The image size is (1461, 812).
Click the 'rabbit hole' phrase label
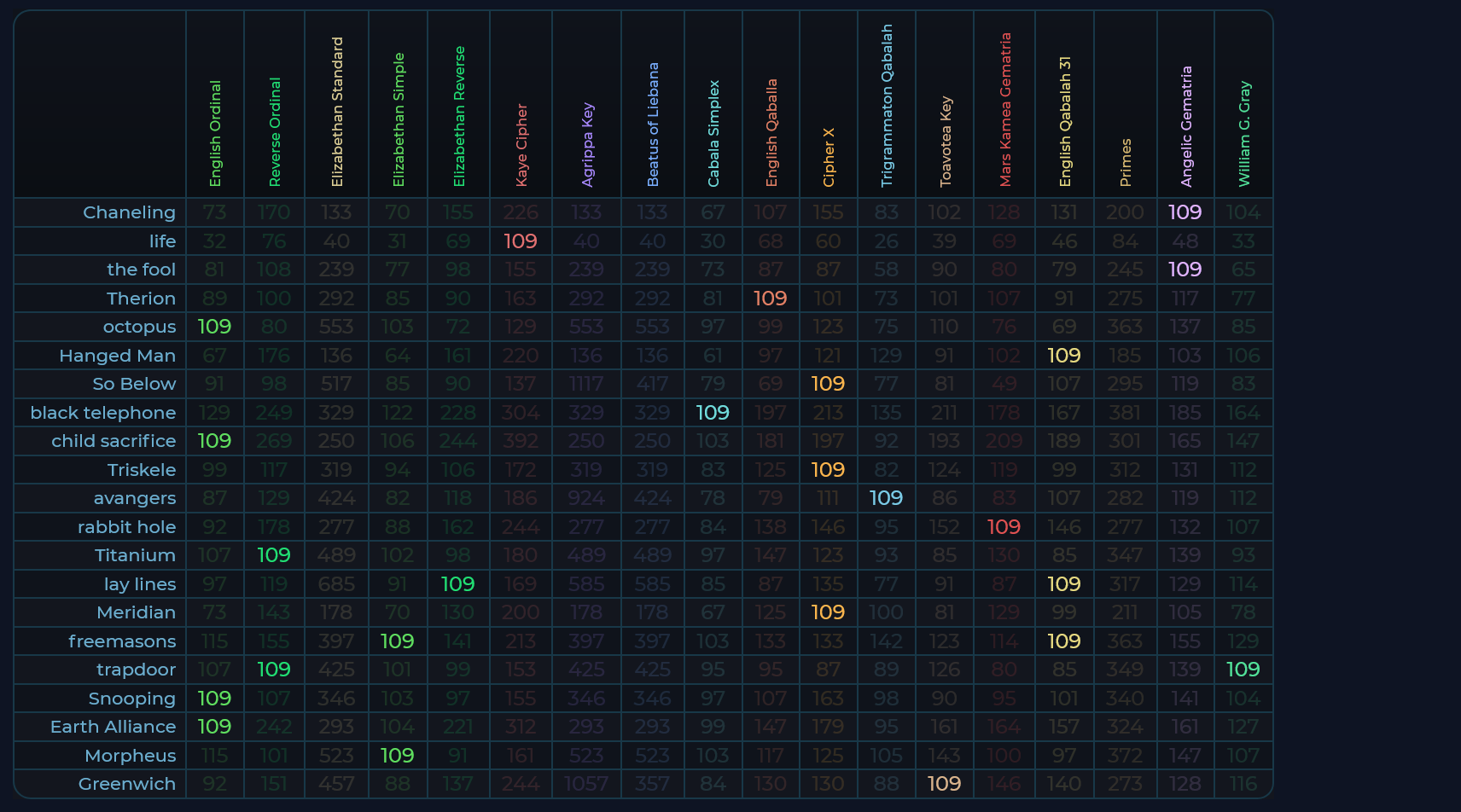(126, 527)
